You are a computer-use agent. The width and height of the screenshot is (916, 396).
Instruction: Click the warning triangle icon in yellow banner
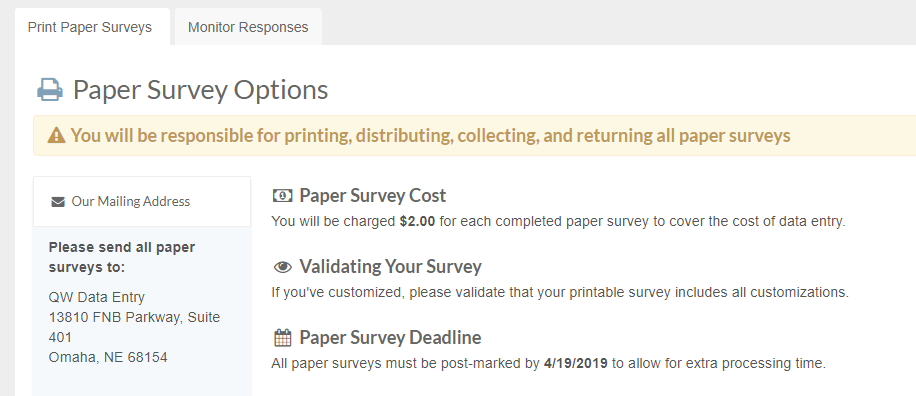click(56, 136)
